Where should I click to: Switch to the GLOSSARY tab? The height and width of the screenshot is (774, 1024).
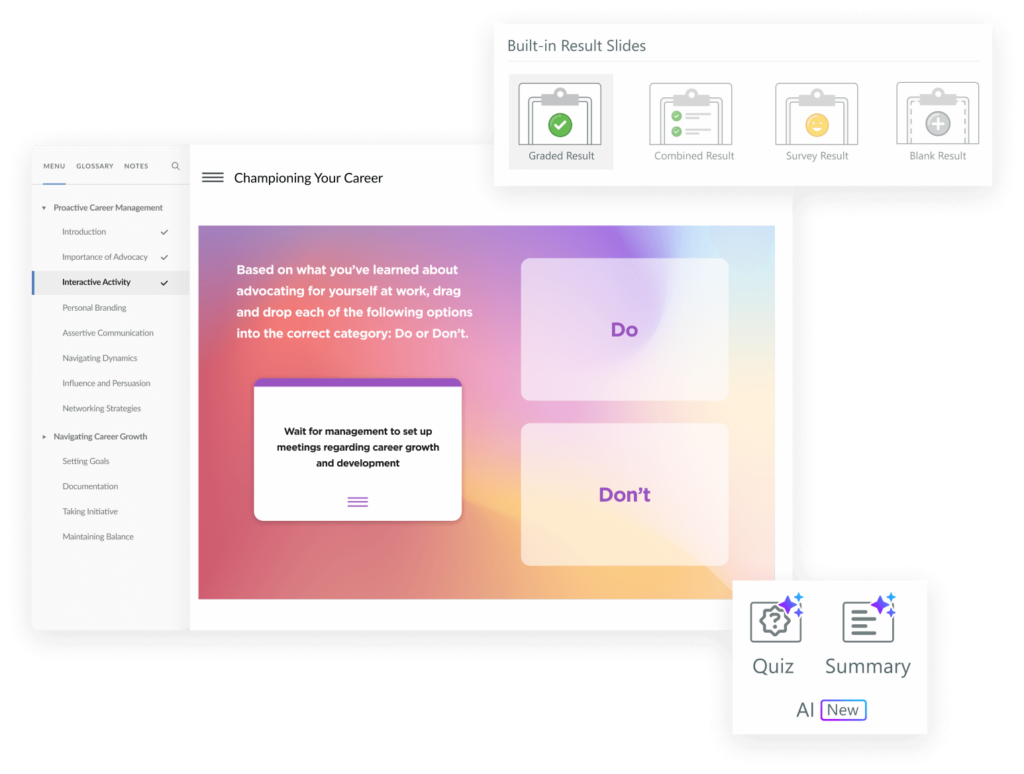pos(95,166)
